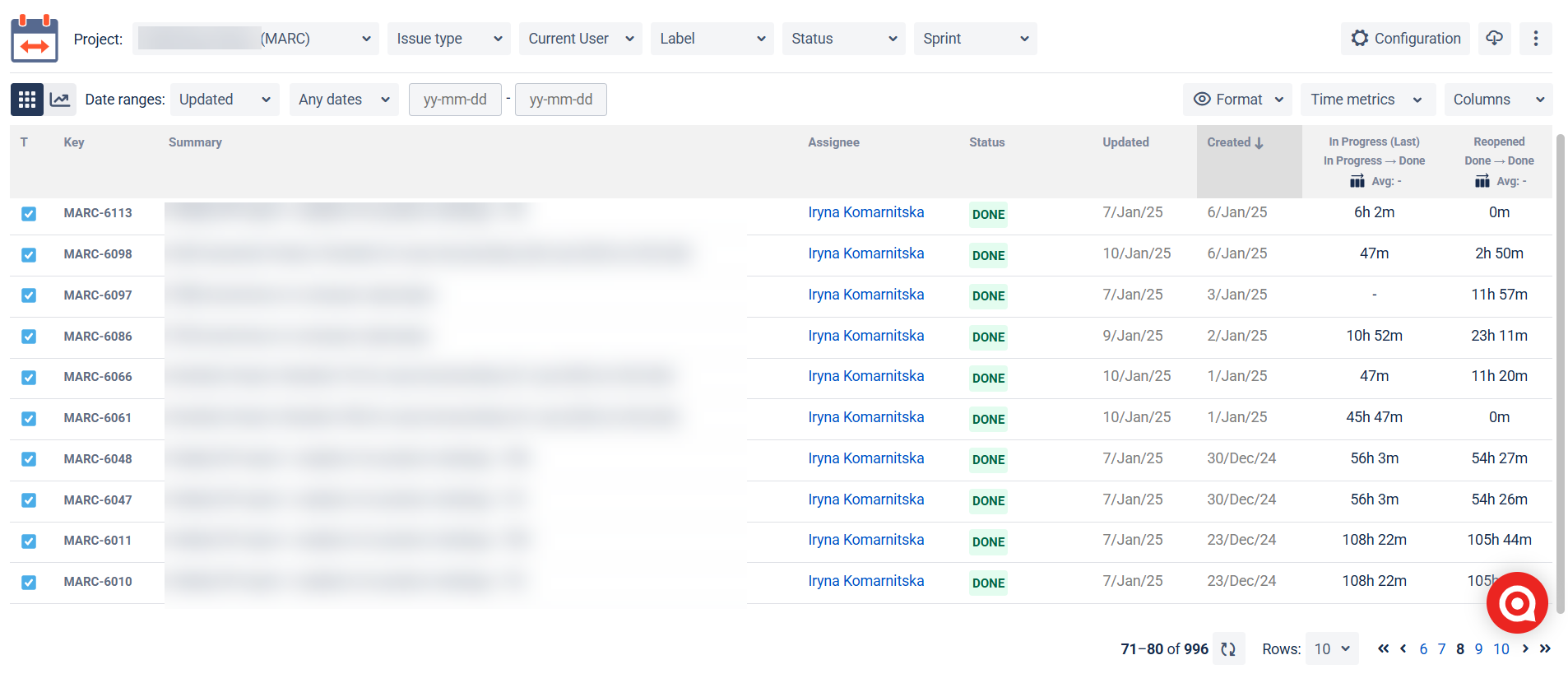Uncheck the MARC-6113 row checkbox
1568x683 pixels.
coord(29,214)
